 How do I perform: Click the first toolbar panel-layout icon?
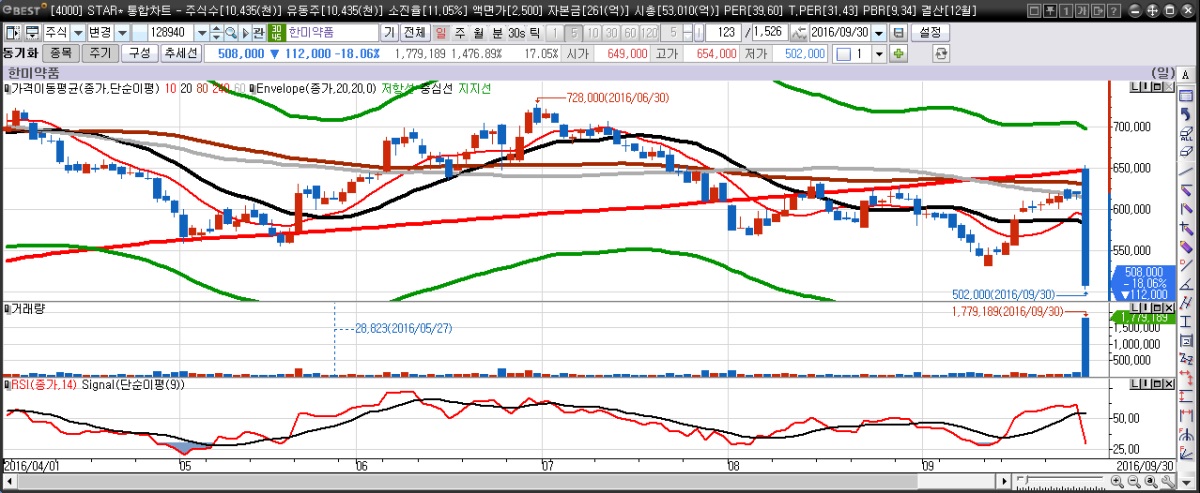click(x=12, y=32)
